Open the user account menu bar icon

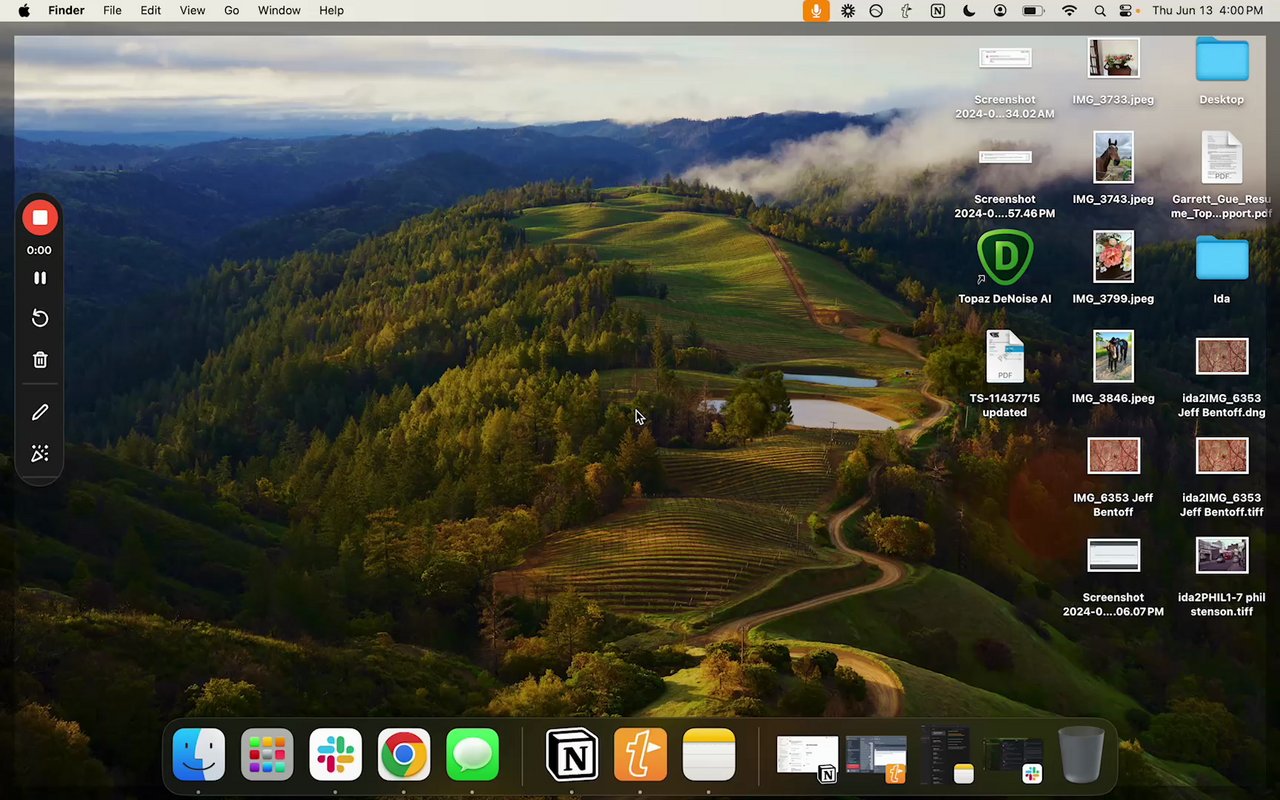point(1000,10)
